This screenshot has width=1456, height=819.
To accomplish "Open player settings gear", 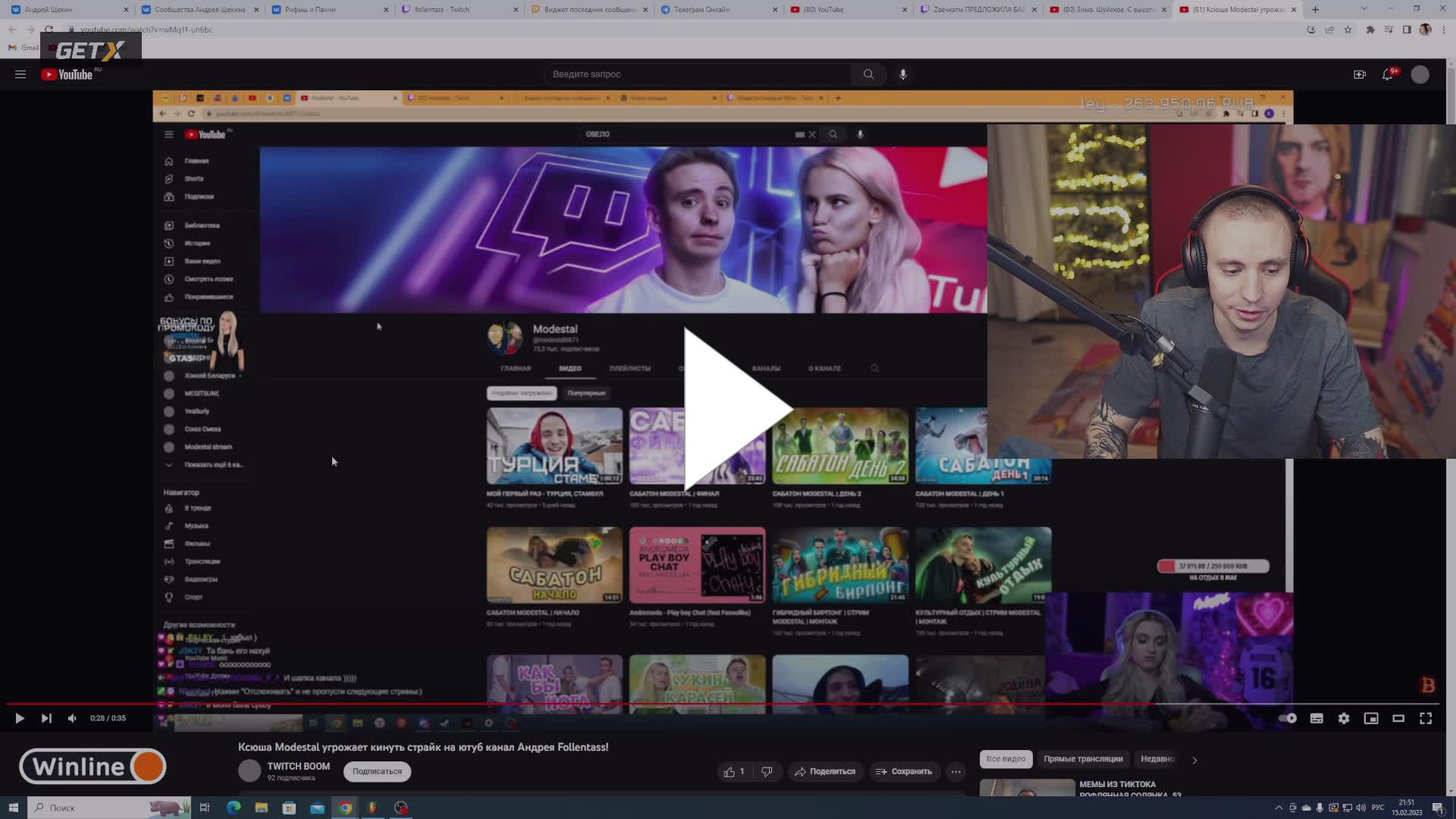I will point(1344,718).
